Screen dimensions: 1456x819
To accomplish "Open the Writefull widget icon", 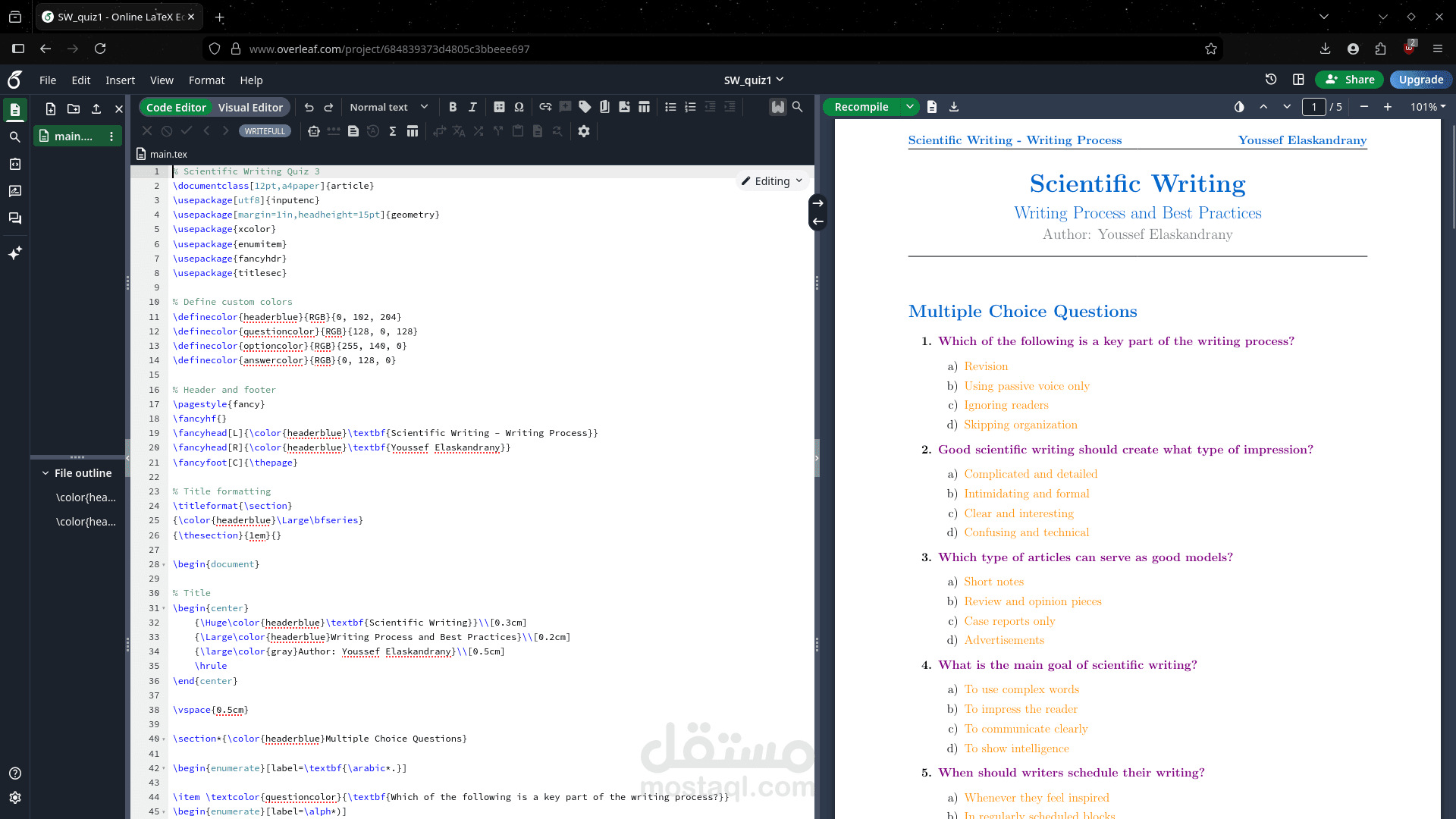I will pos(777,107).
